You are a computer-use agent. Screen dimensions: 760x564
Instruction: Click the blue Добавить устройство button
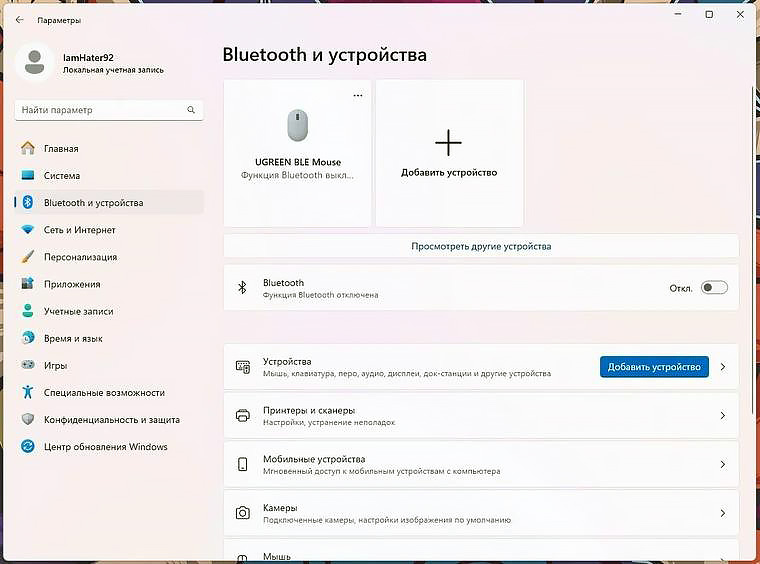point(654,367)
